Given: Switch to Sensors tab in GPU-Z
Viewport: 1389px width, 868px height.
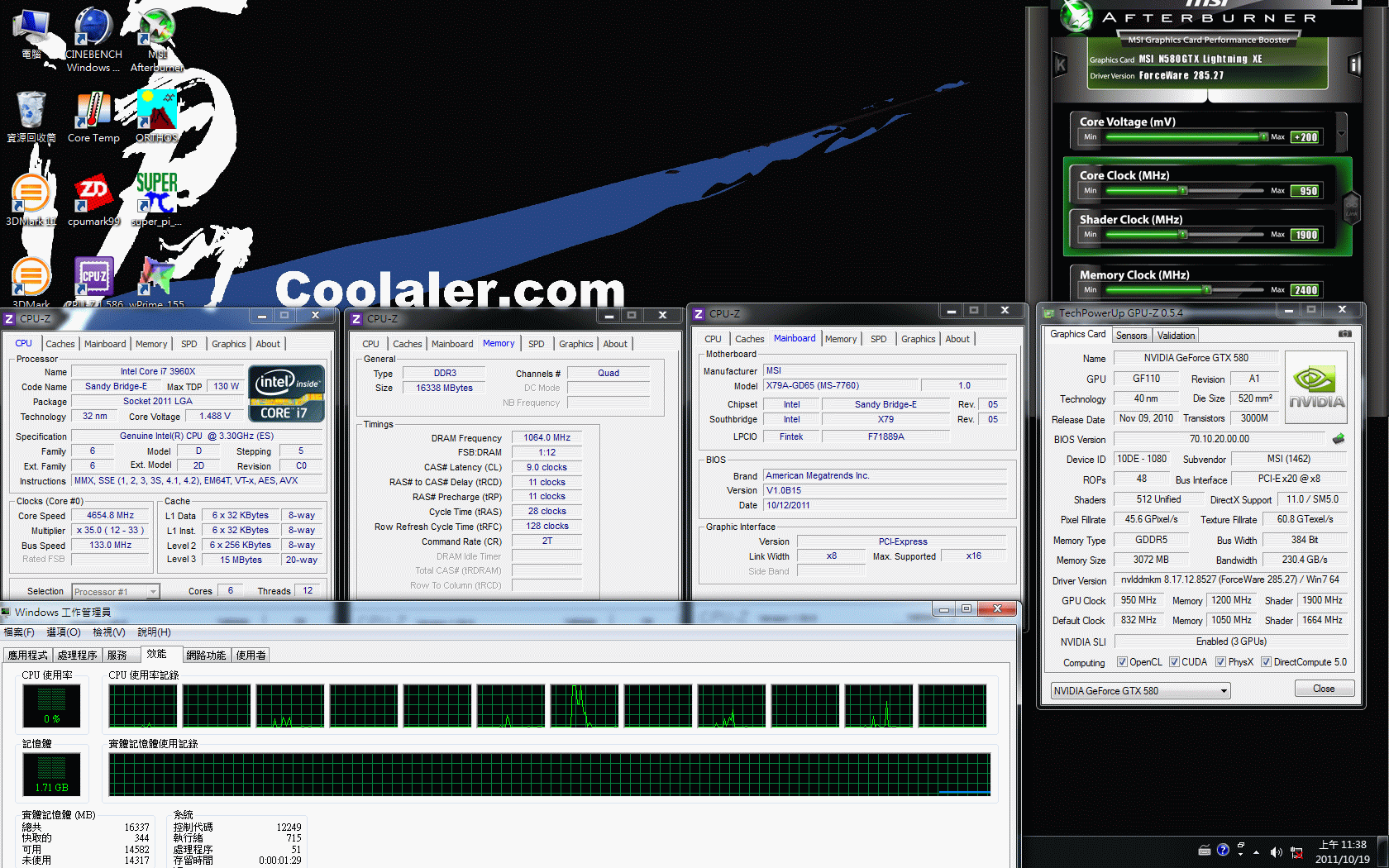Looking at the screenshot, I should coord(1131,336).
